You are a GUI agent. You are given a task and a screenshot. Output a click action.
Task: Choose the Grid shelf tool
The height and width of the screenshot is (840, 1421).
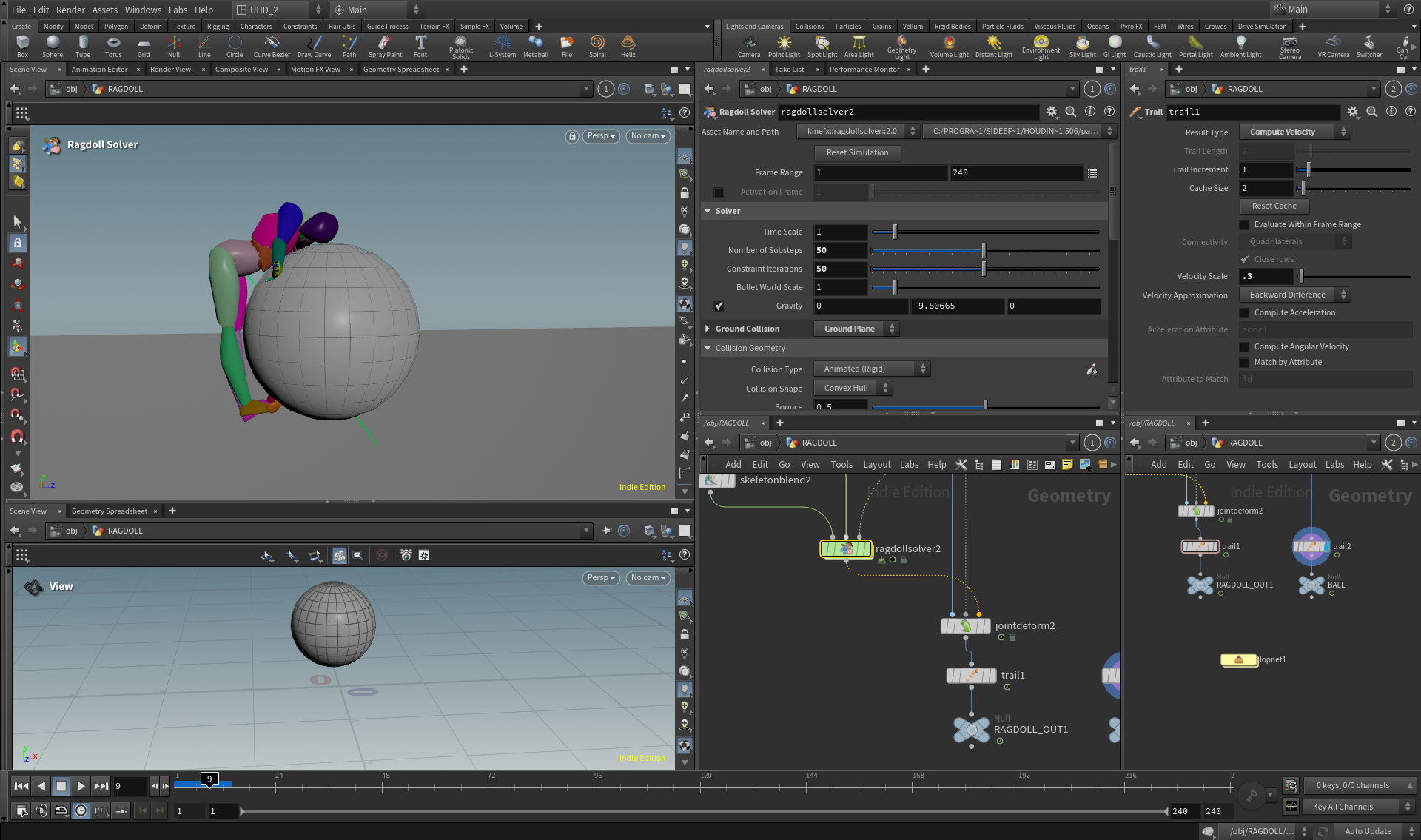(144, 46)
